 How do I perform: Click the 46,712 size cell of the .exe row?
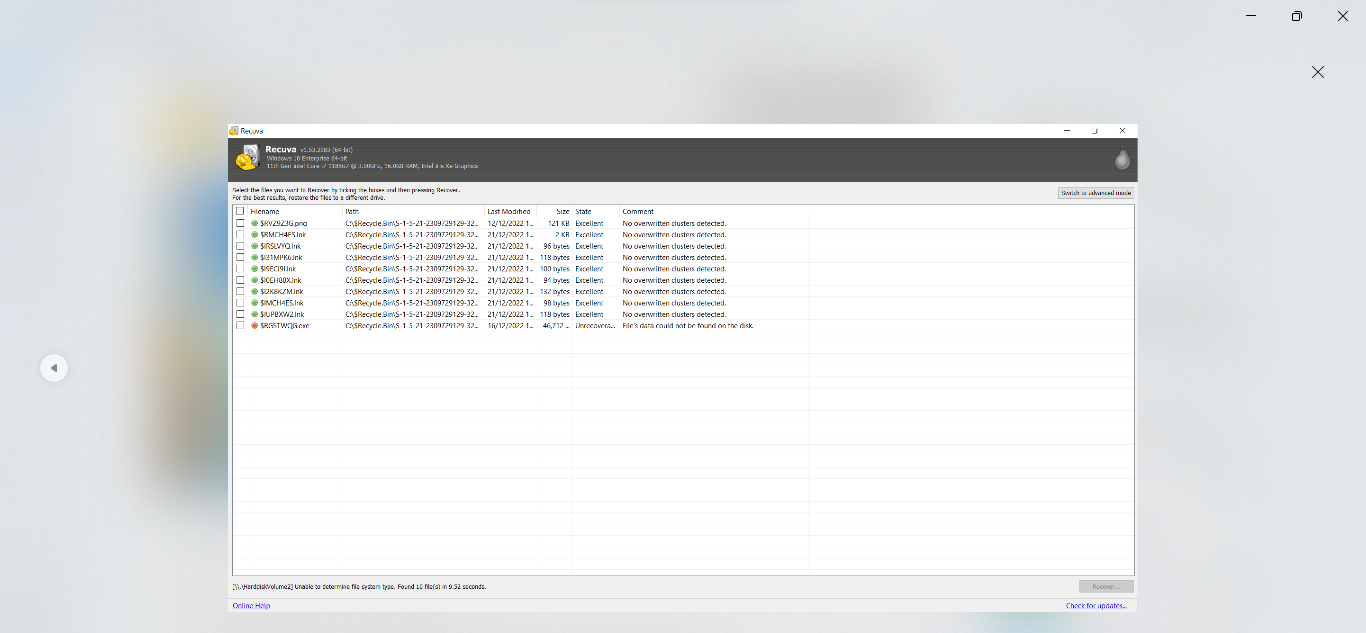point(556,325)
